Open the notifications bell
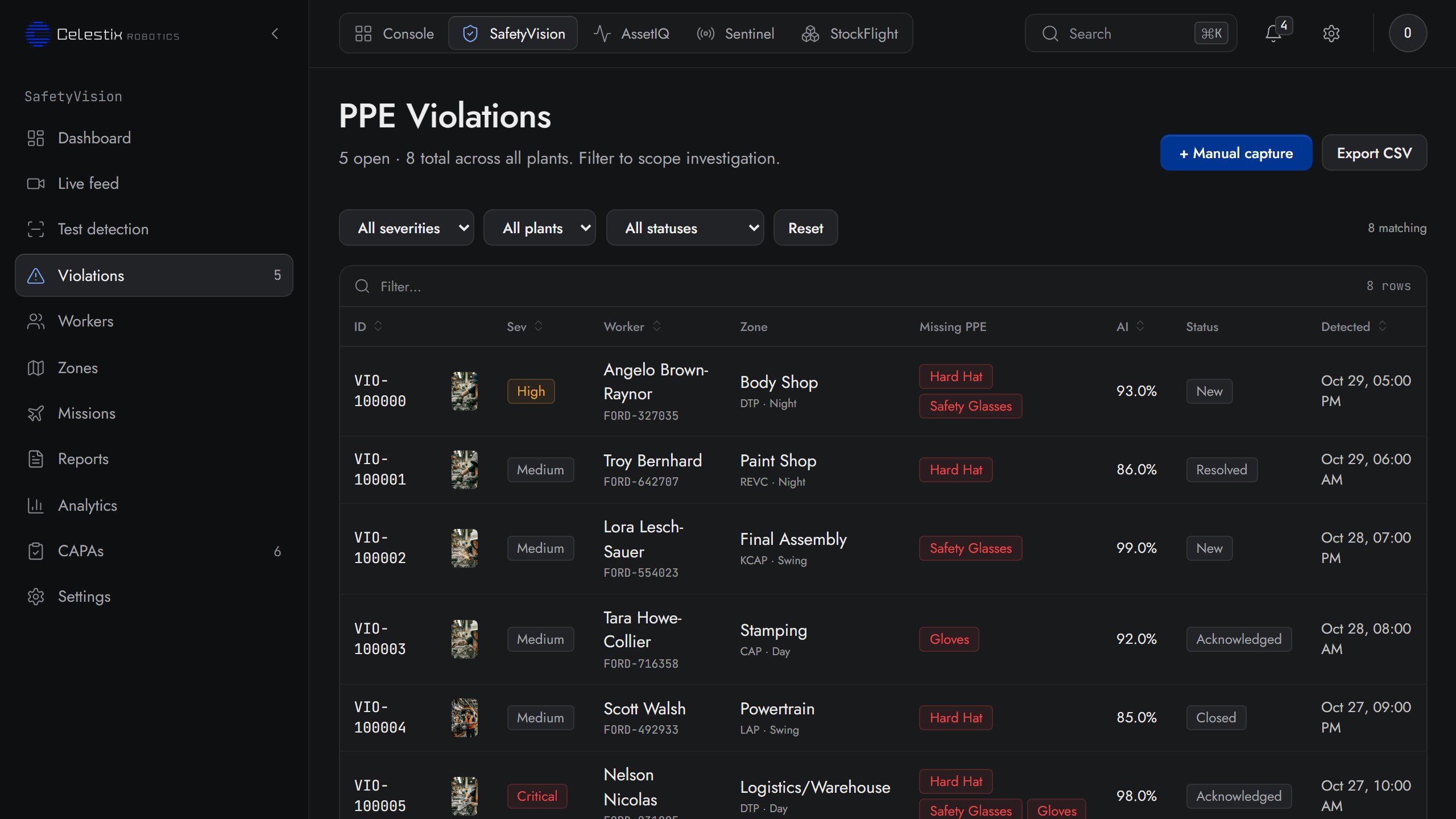Image resolution: width=1456 pixels, height=819 pixels. click(x=1273, y=34)
